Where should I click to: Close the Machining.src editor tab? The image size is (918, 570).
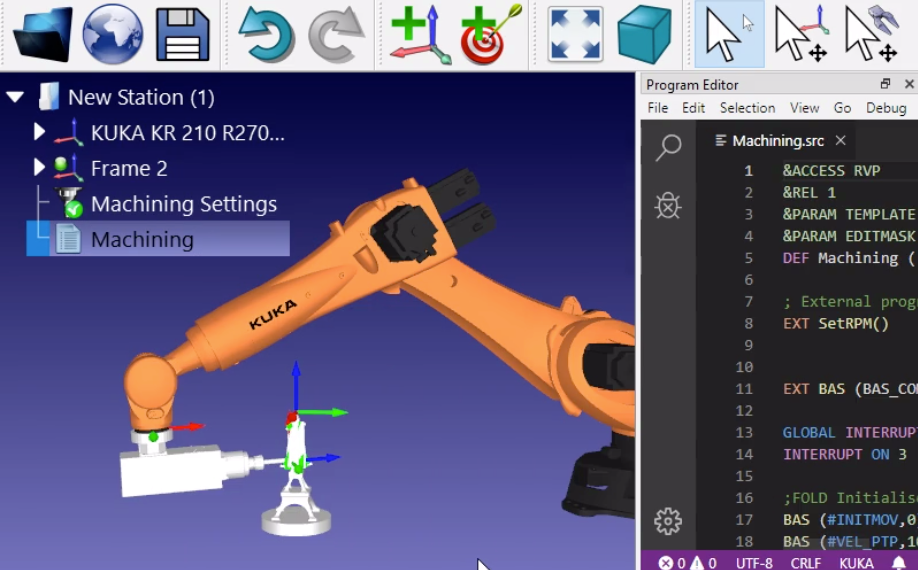(841, 140)
